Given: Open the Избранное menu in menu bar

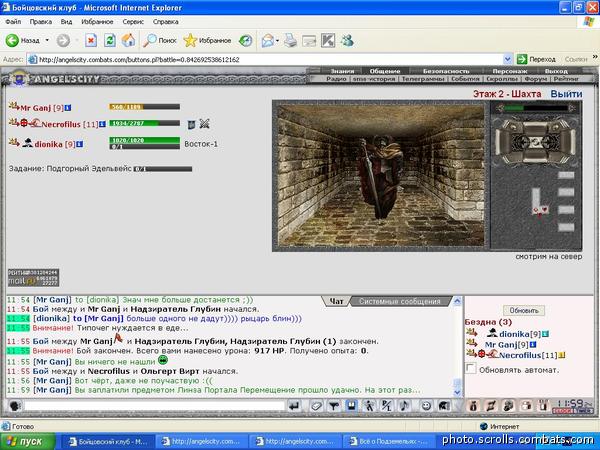Looking at the screenshot, I should pos(97,22).
